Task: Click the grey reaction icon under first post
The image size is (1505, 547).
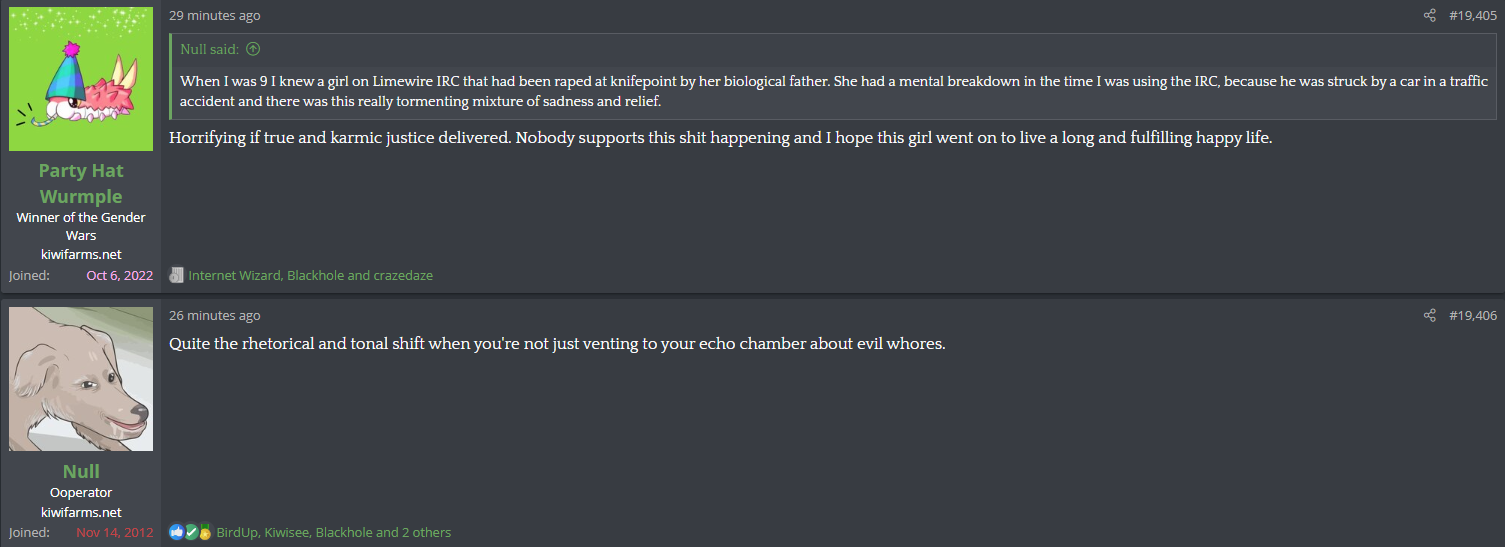Action: (177, 275)
